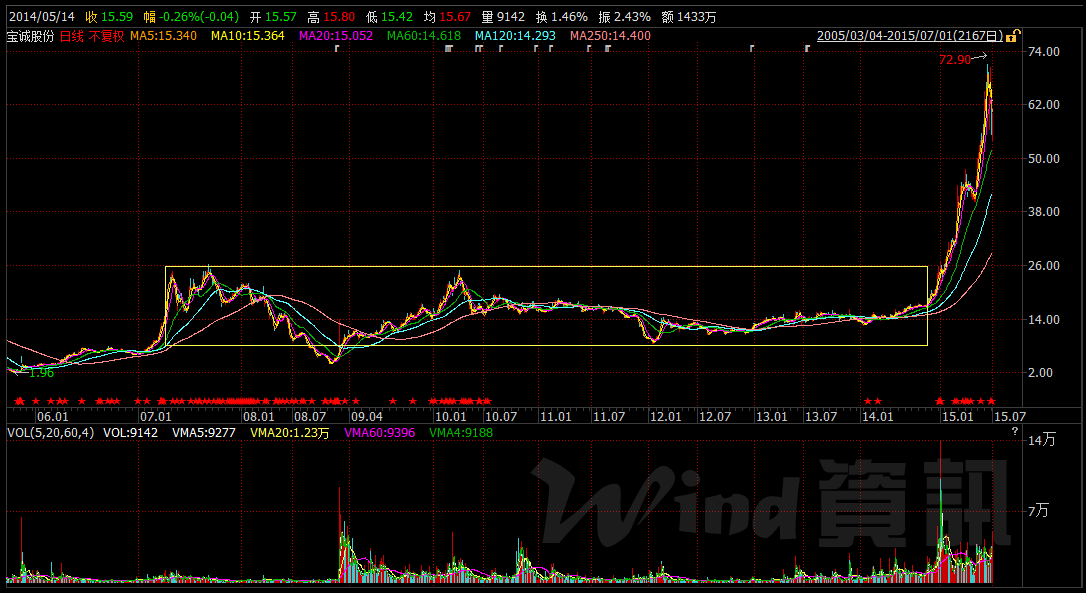Image resolution: width=1086 pixels, height=593 pixels.
Task: Open the 日线 period selector
Action: [x=72, y=35]
